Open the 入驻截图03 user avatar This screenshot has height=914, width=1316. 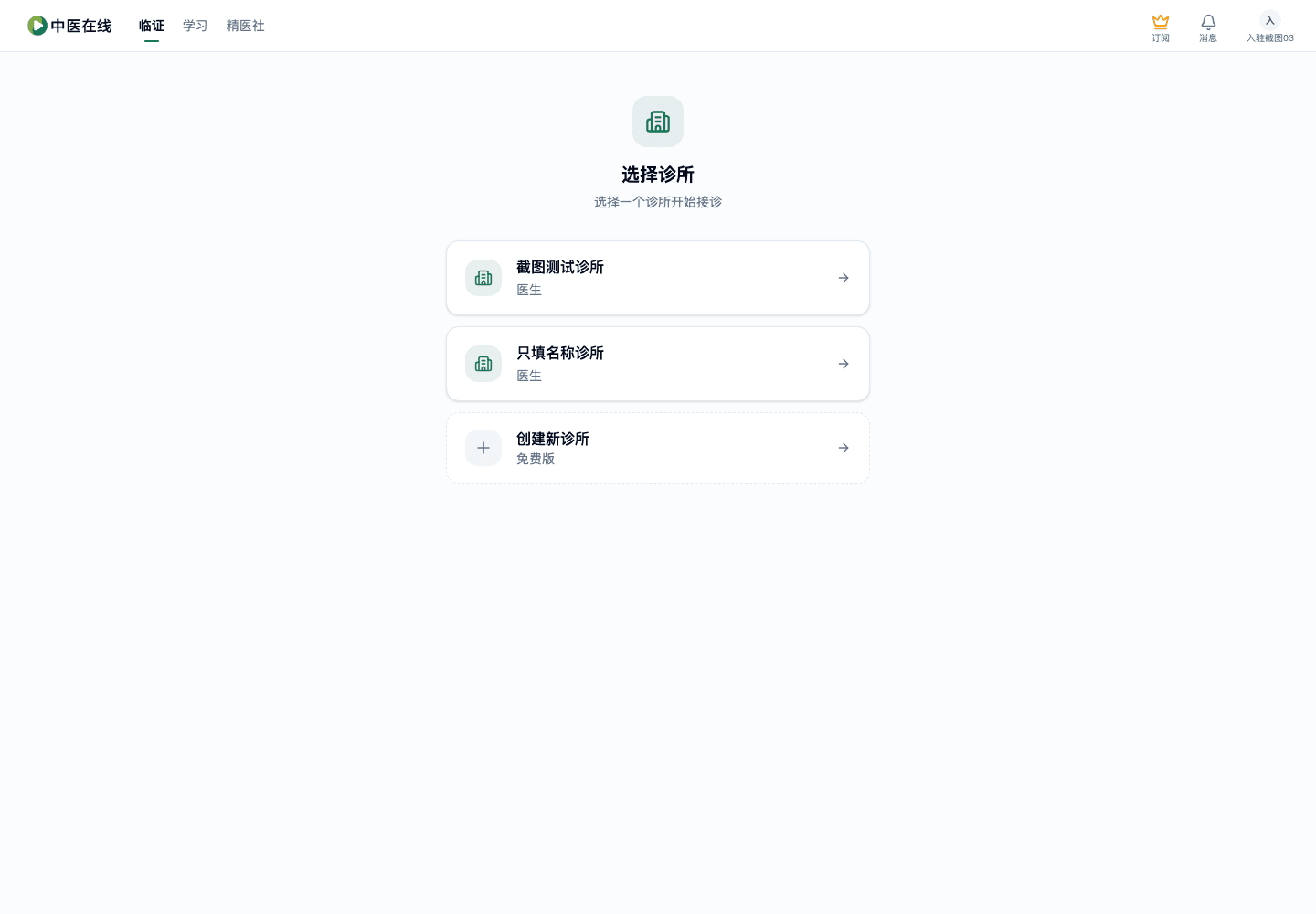(1270, 20)
